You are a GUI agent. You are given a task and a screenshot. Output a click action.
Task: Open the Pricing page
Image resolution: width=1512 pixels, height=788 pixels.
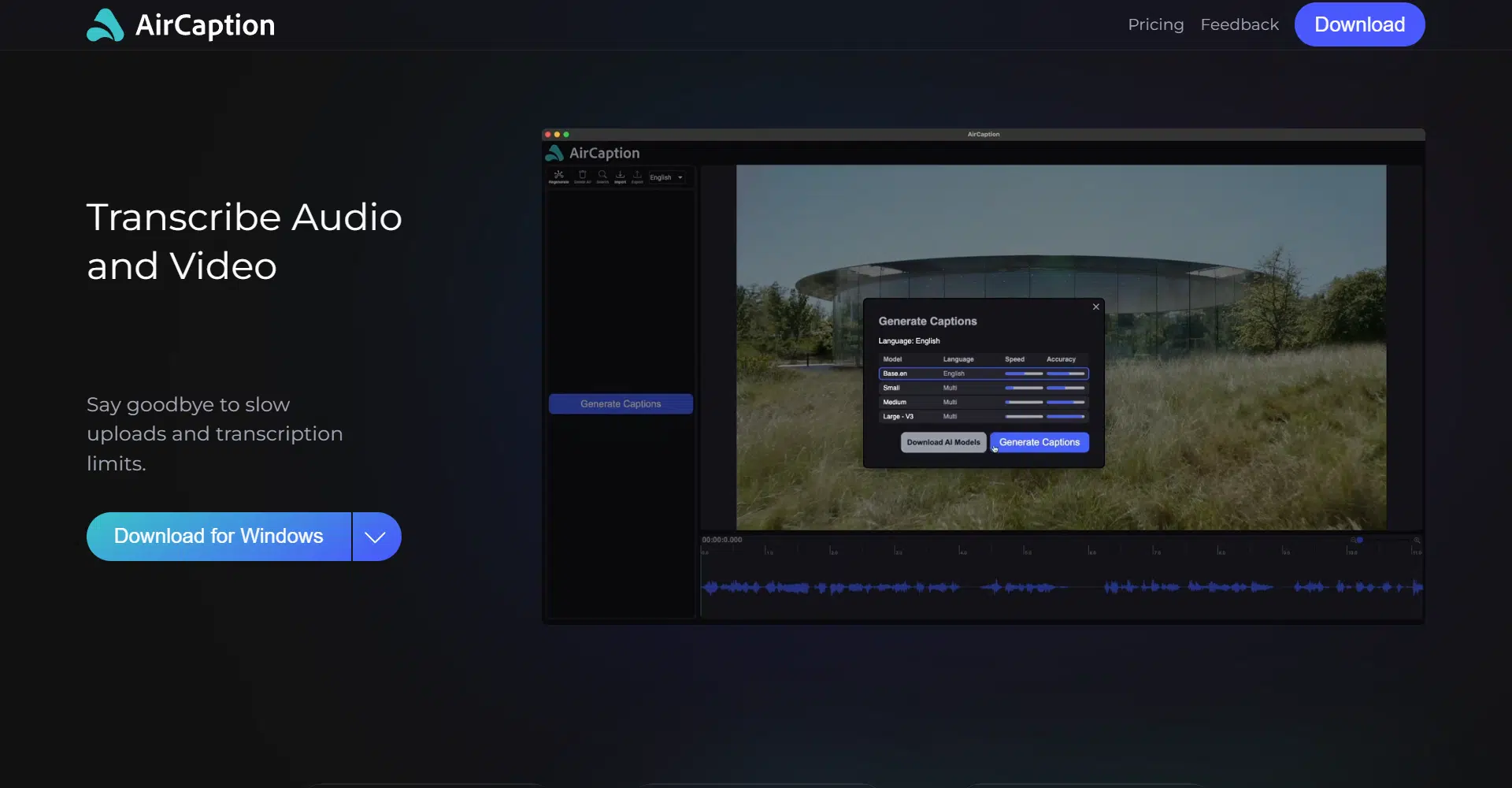tap(1155, 24)
